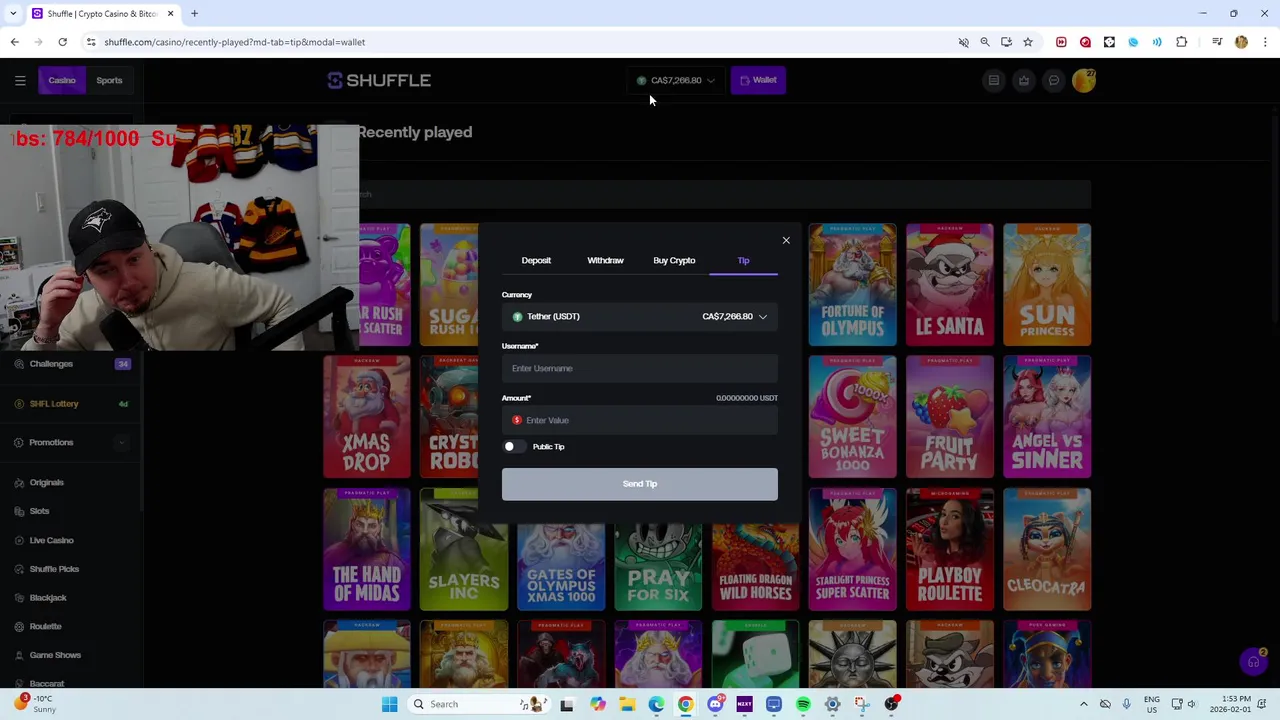Expand the CA$7,266.80 balance dropdown in header
1280x720 pixels.
[x=676, y=80]
